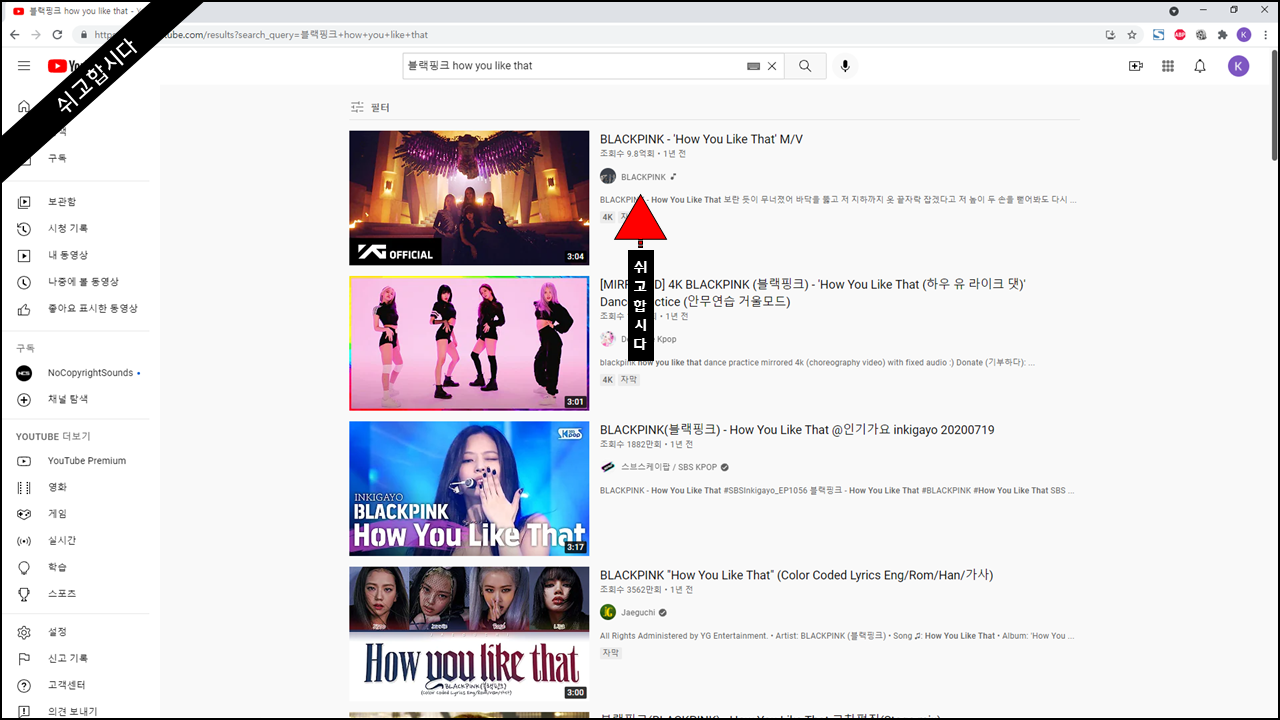1280x720 pixels.
Task: Click the search text field
Action: [x=575, y=66]
